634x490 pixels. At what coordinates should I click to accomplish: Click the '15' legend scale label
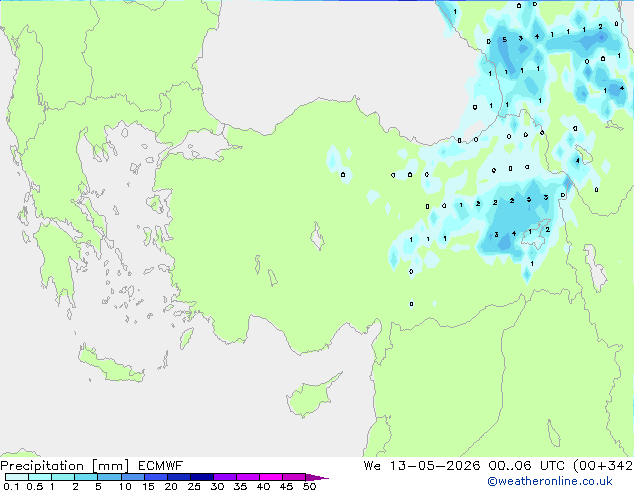point(148,486)
